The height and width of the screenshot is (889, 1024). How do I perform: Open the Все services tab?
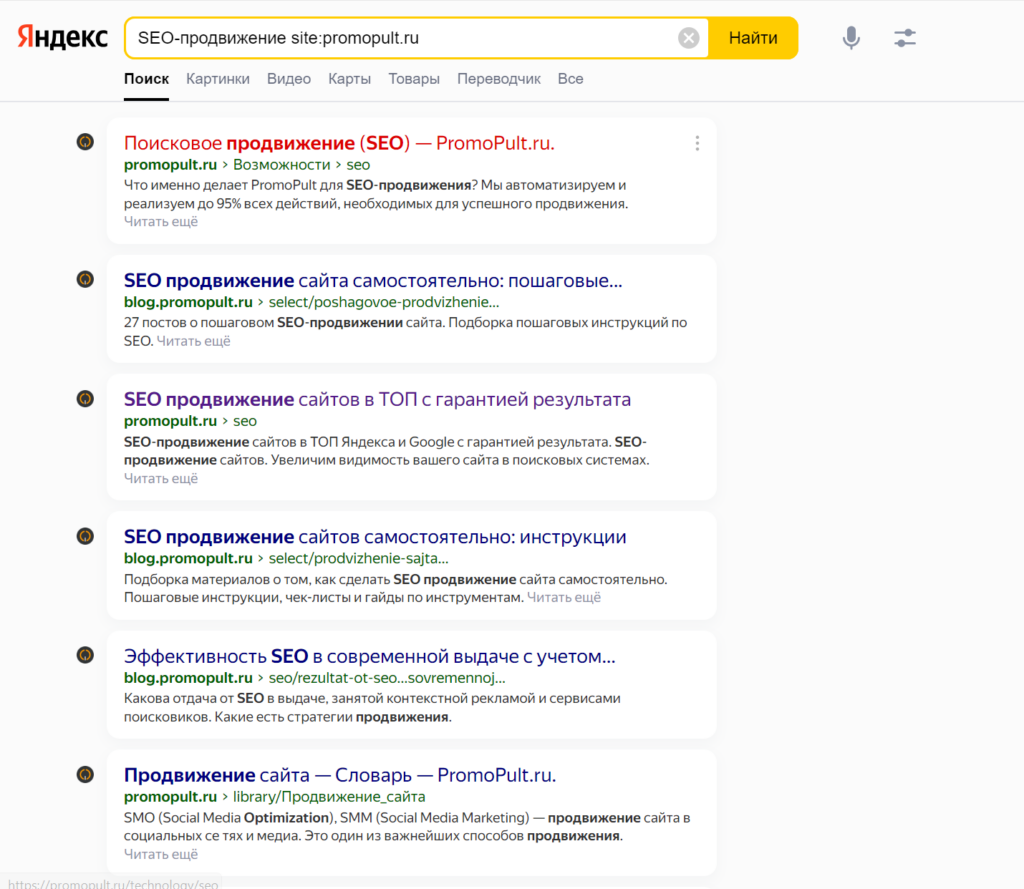(x=570, y=79)
